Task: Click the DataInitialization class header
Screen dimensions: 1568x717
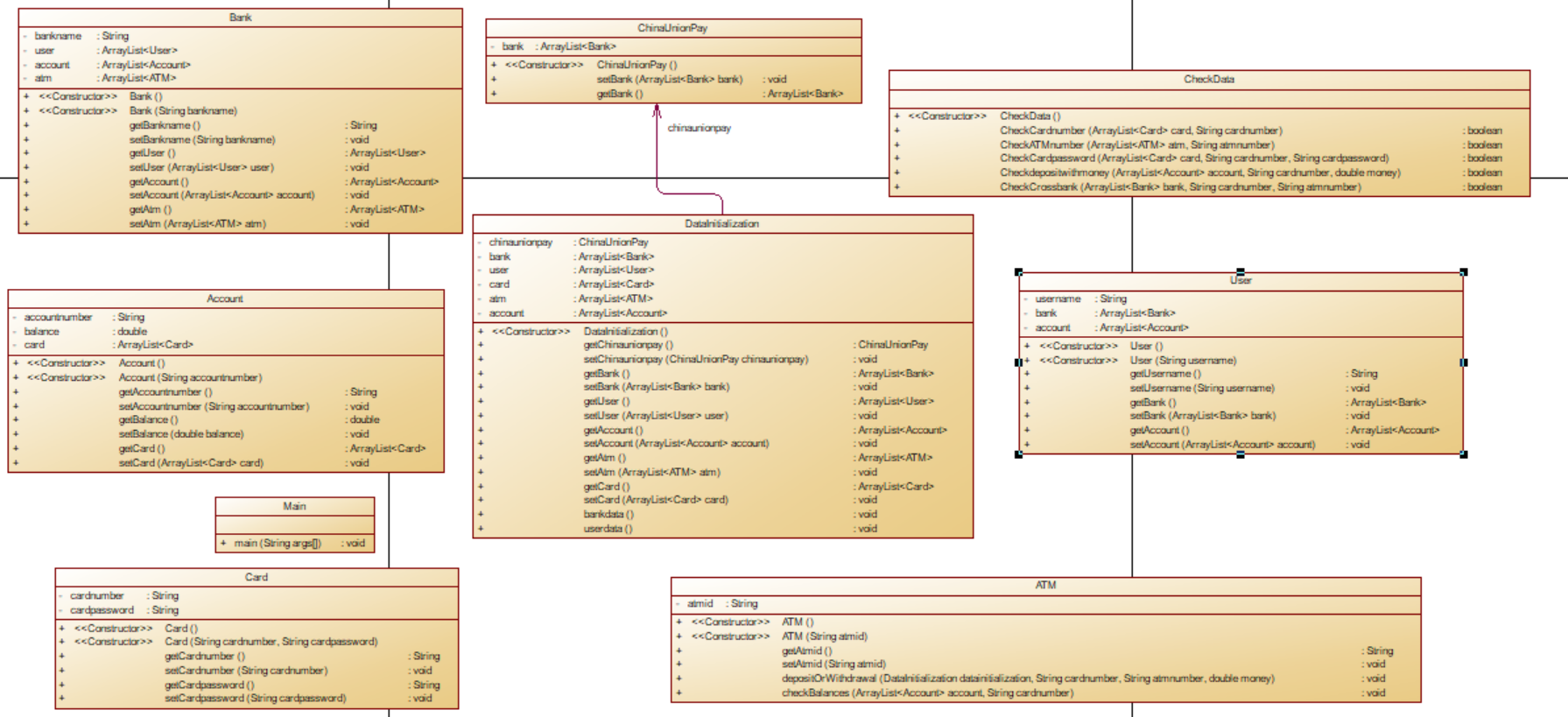Action: pos(721,223)
